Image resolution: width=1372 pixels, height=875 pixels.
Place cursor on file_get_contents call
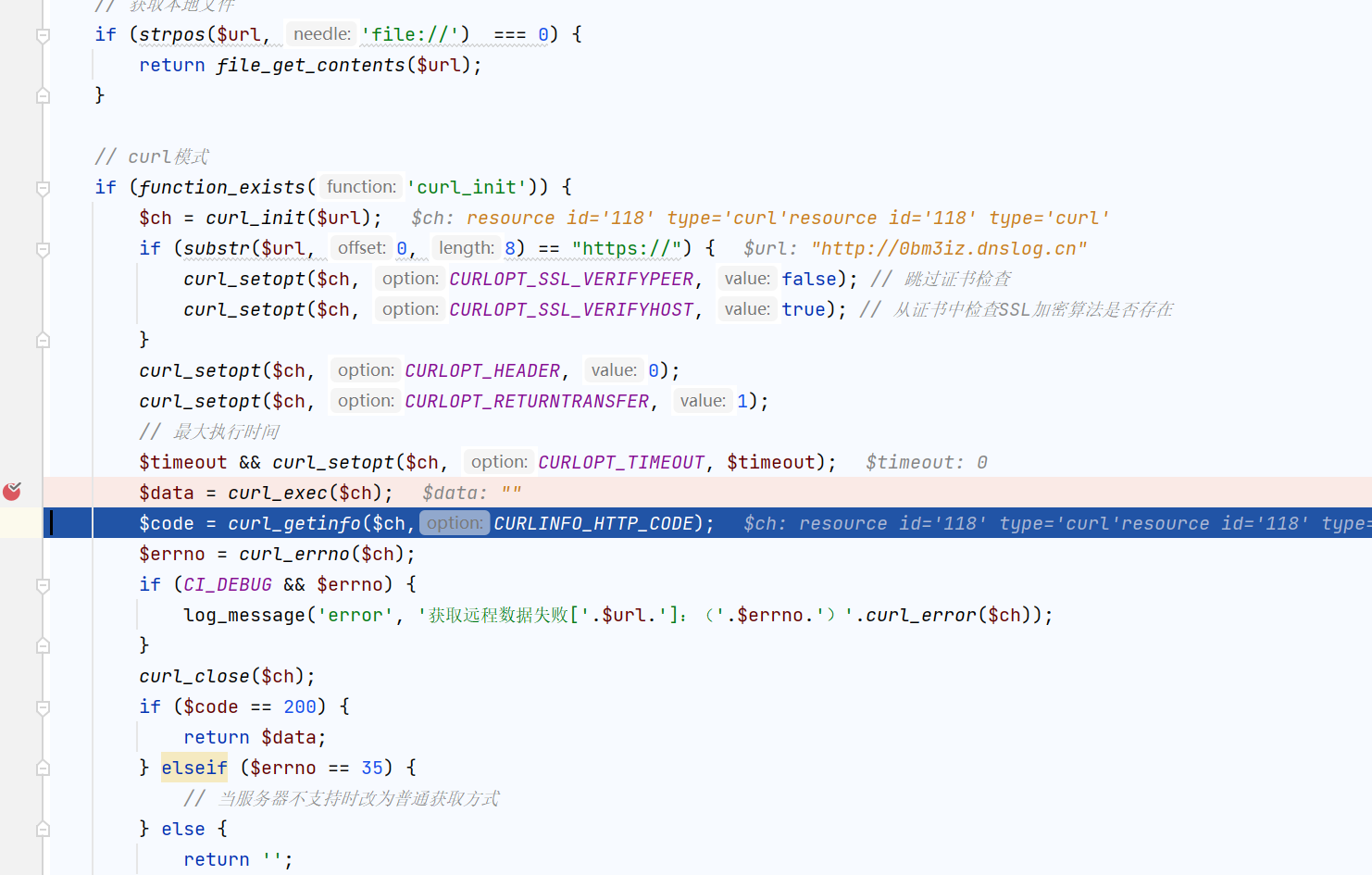310,65
